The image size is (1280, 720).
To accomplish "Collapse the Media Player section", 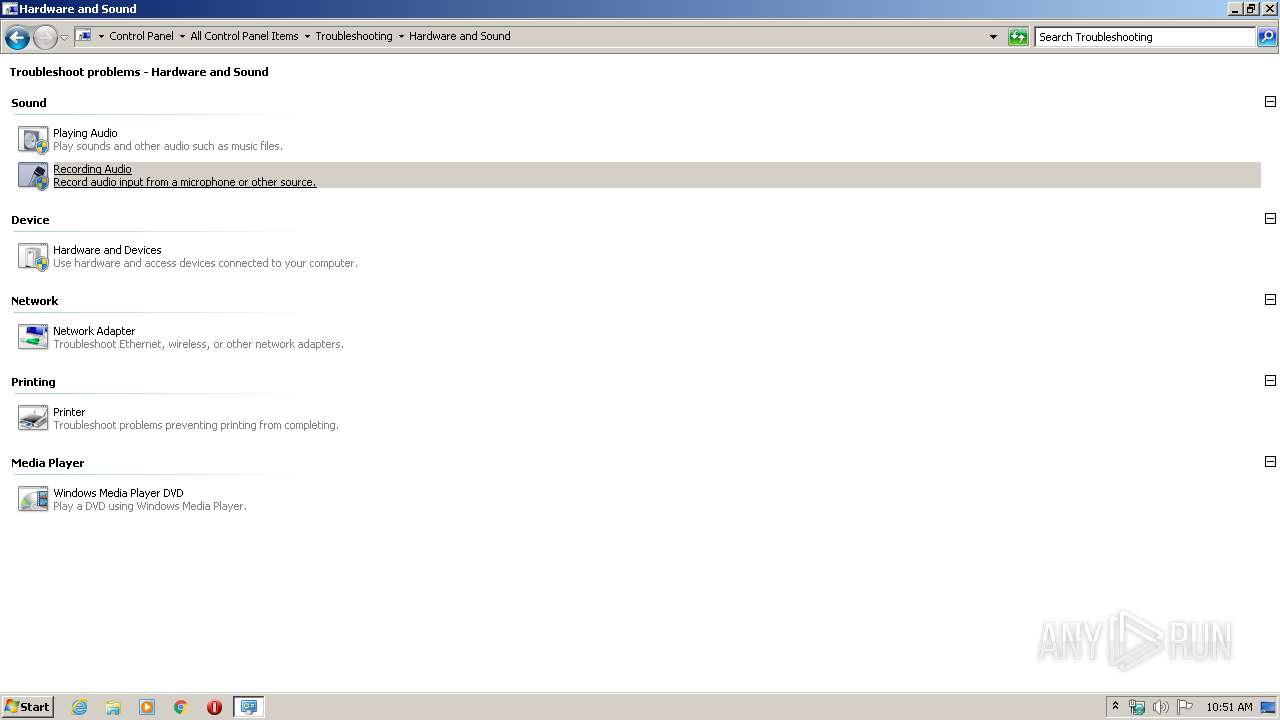I will click(1270, 462).
